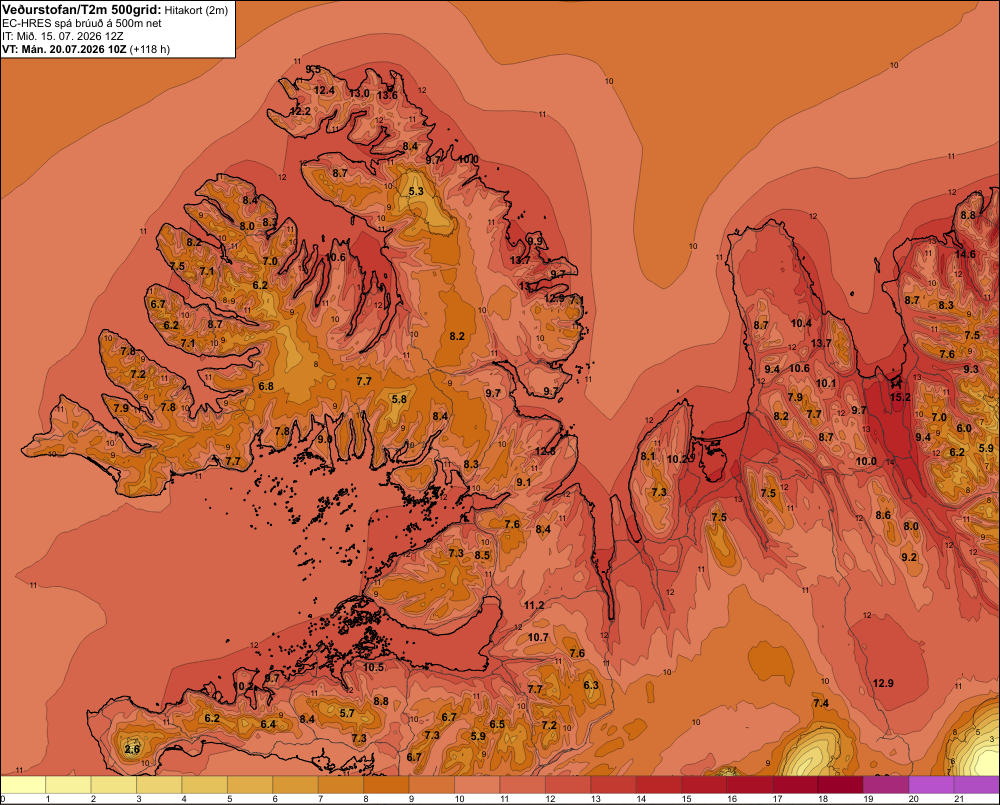Viewport: 1000px width, 805px height.
Task: Select the 10.5 temperature value
Action: (373, 667)
